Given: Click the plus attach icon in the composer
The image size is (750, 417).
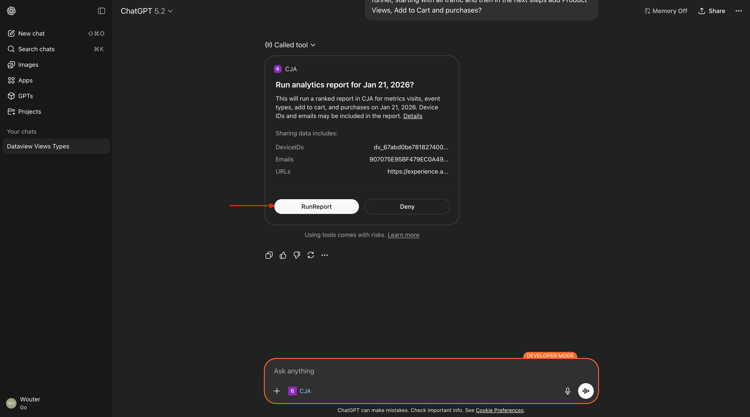Looking at the screenshot, I should click(276, 391).
